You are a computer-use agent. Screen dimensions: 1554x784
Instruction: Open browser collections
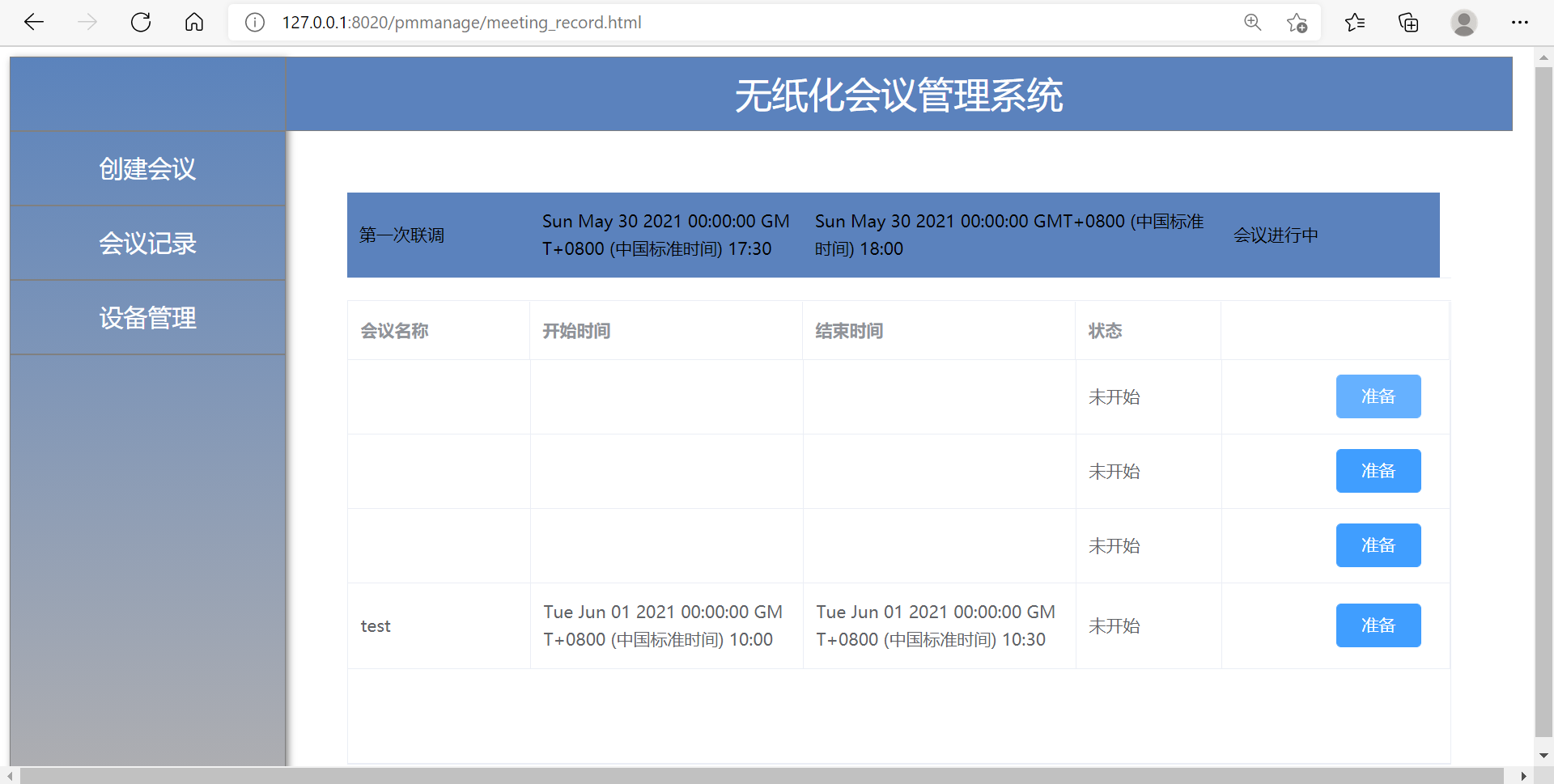(1408, 23)
